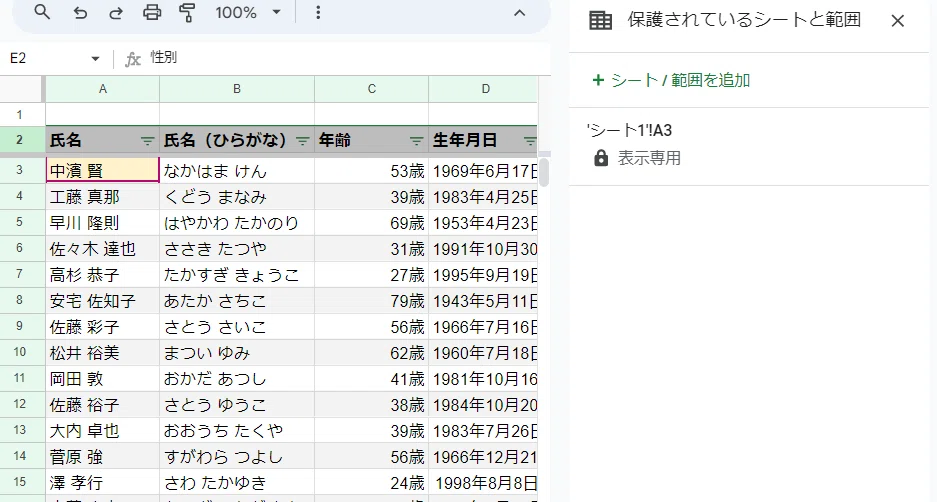Open the filter for 年齢 column
The width and height of the screenshot is (937, 502).
coord(416,141)
